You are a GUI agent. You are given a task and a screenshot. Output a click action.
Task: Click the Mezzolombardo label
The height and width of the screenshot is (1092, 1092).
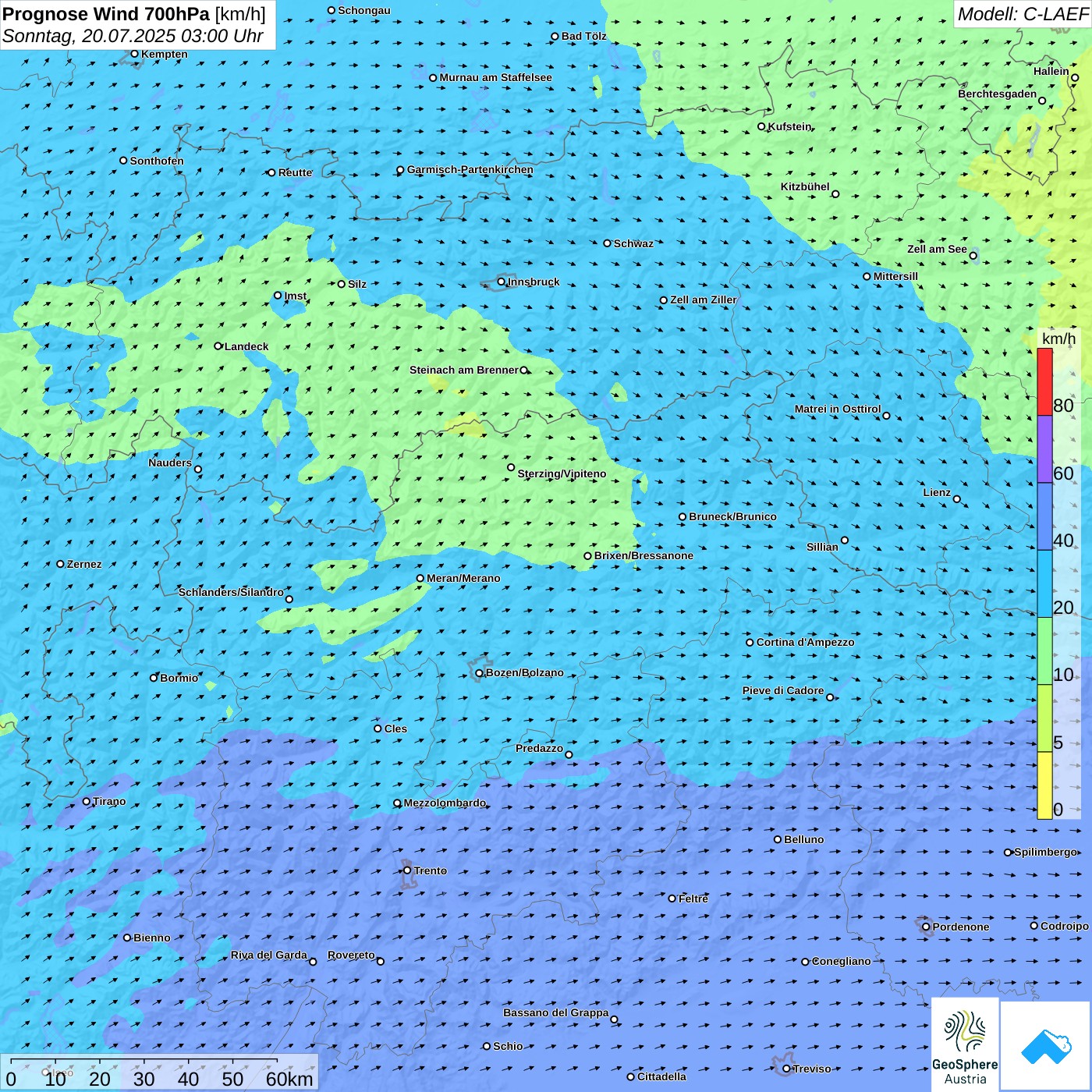(445, 803)
